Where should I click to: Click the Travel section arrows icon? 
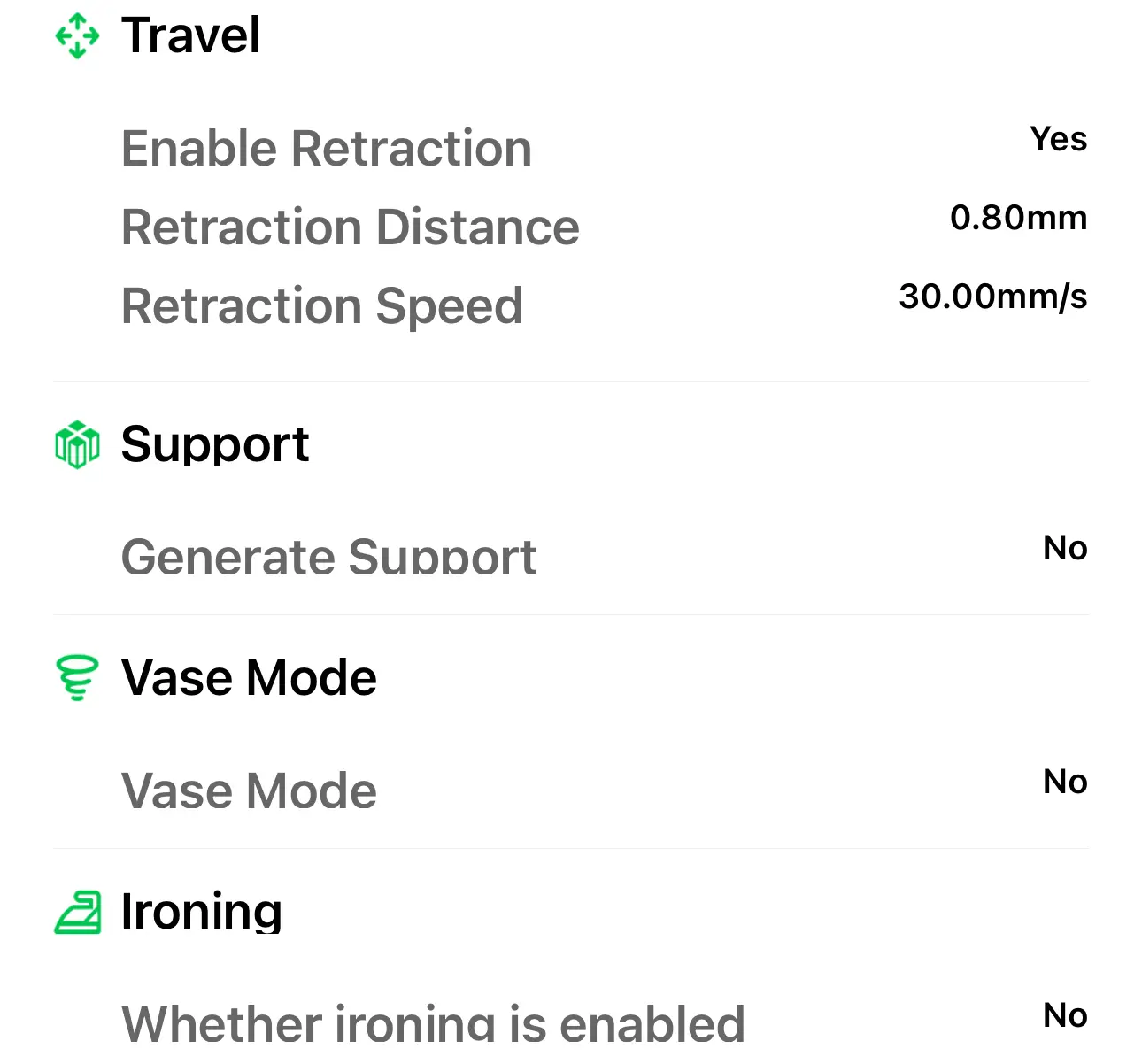(x=78, y=35)
